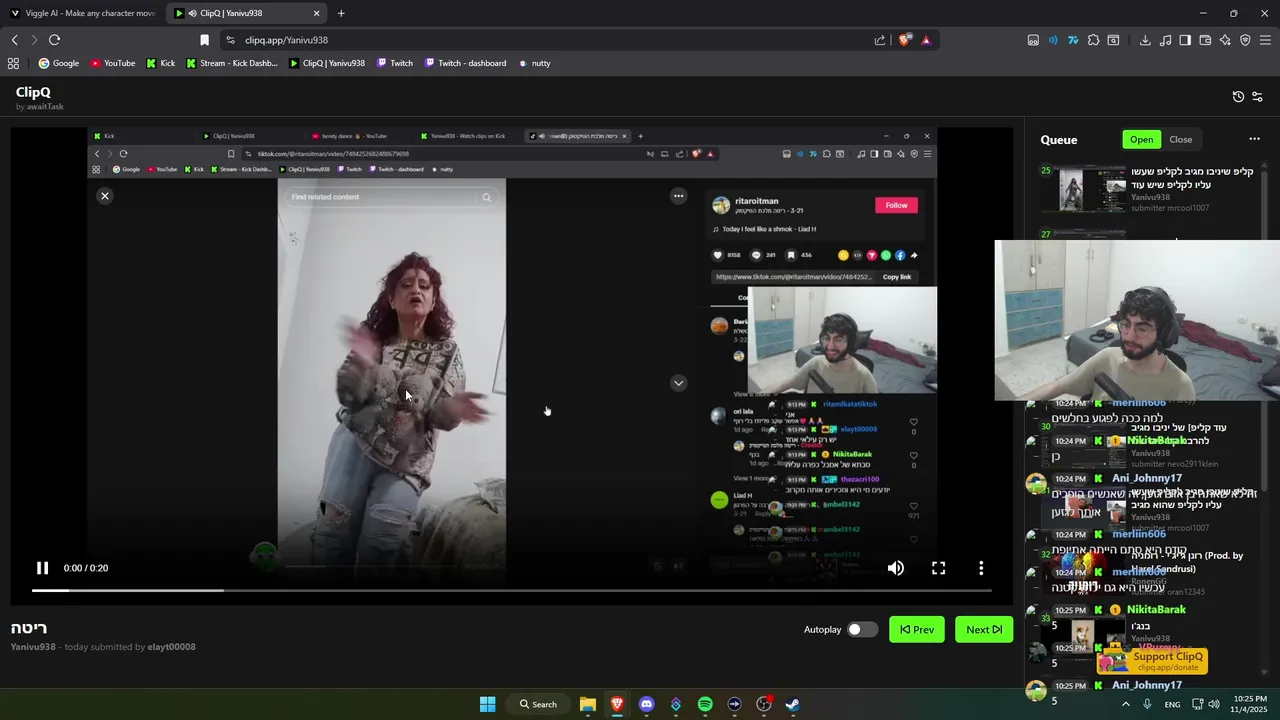
Task: Open Windows Start menu
Action: tap(487, 704)
